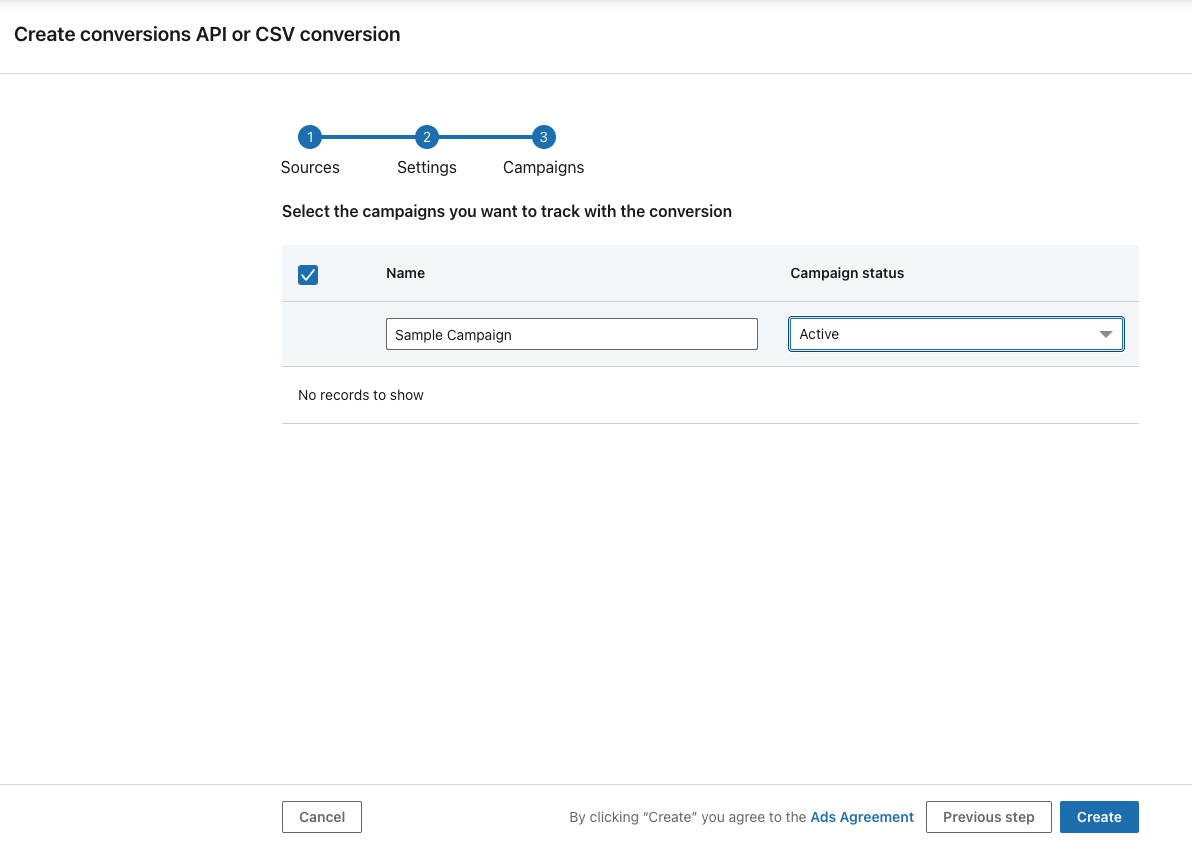This screenshot has height=848, width=1192.
Task: Go to step 1 Sources circle
Action: [x=309, y=138]
